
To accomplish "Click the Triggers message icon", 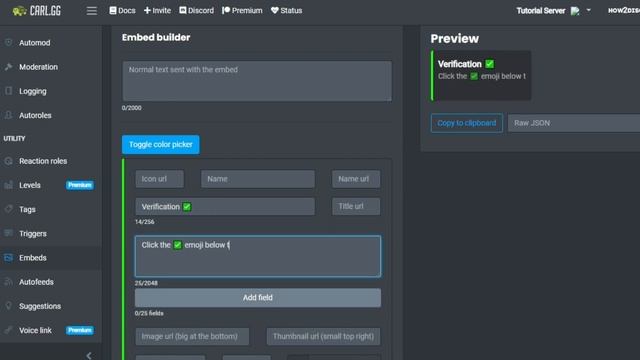I will (x=9, y=233).
